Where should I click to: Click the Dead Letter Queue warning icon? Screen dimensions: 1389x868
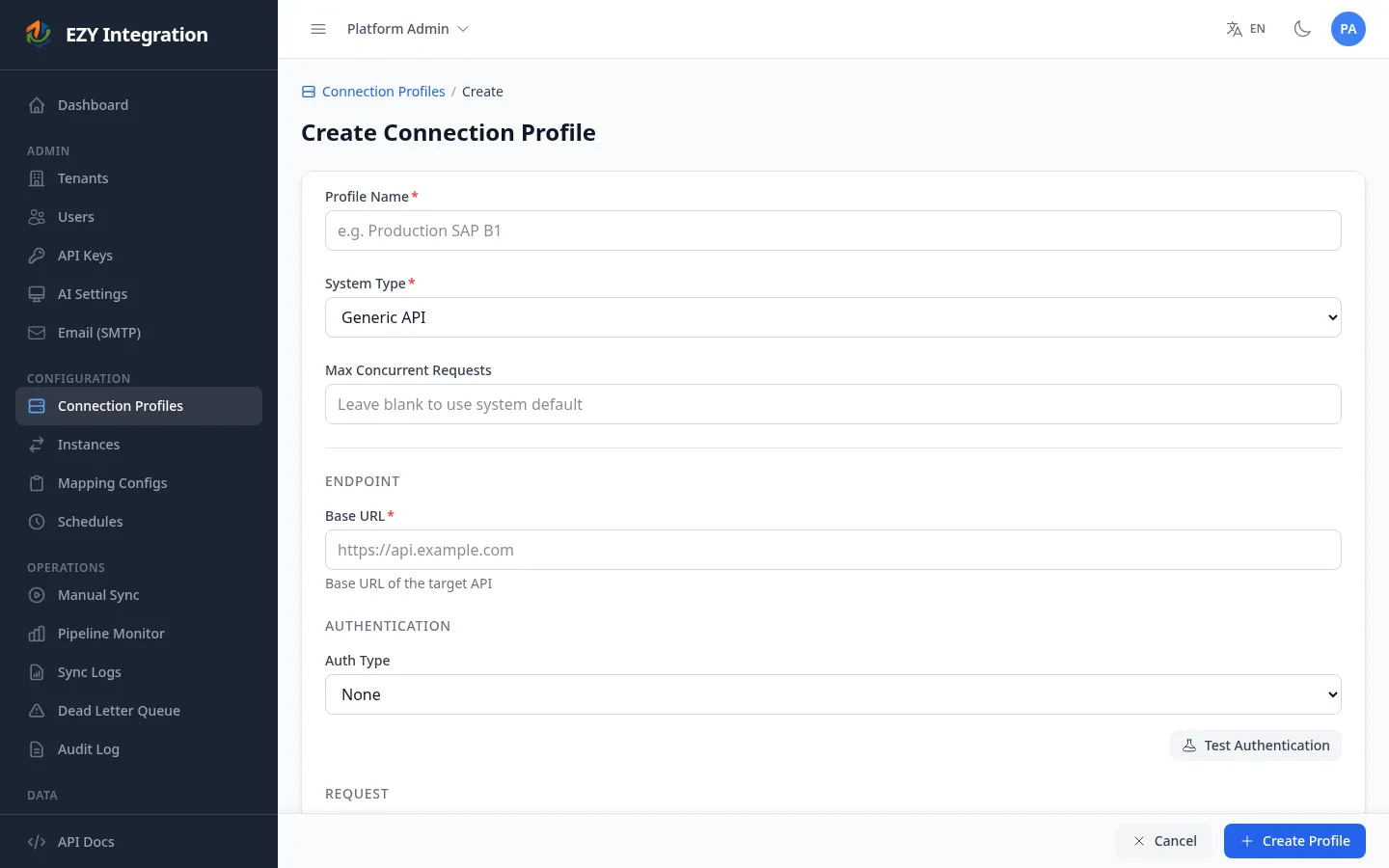tap(37, 711)
